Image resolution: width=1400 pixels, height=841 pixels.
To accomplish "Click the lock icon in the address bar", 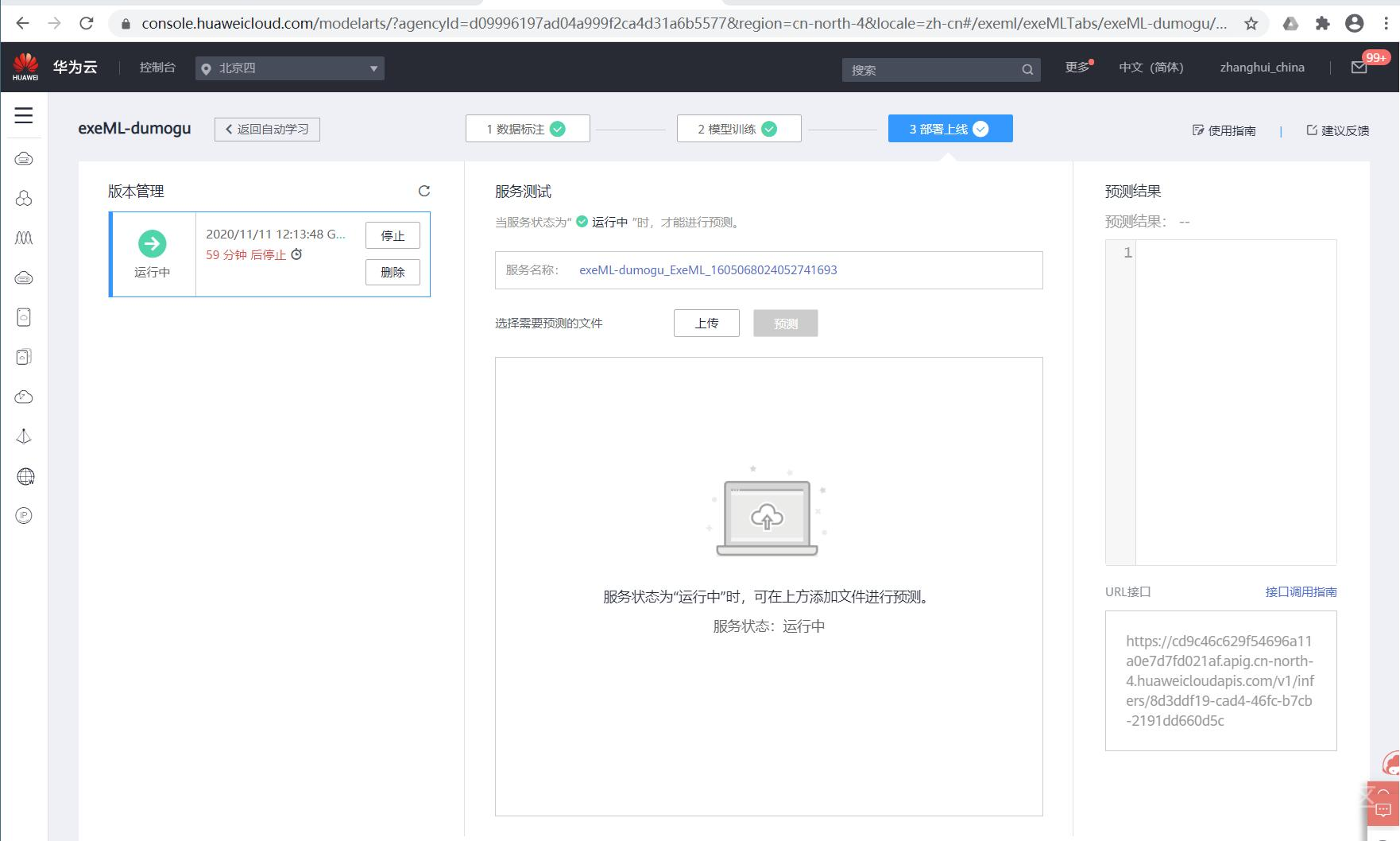I will click(125, 24).
